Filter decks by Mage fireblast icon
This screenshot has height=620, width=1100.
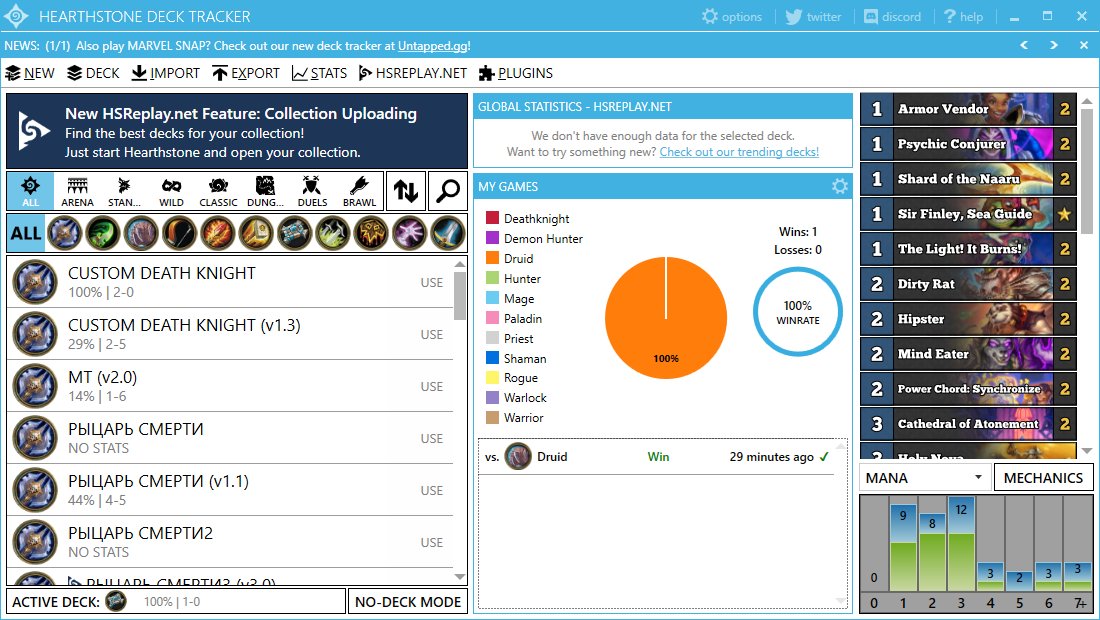(x=217, y=233)
